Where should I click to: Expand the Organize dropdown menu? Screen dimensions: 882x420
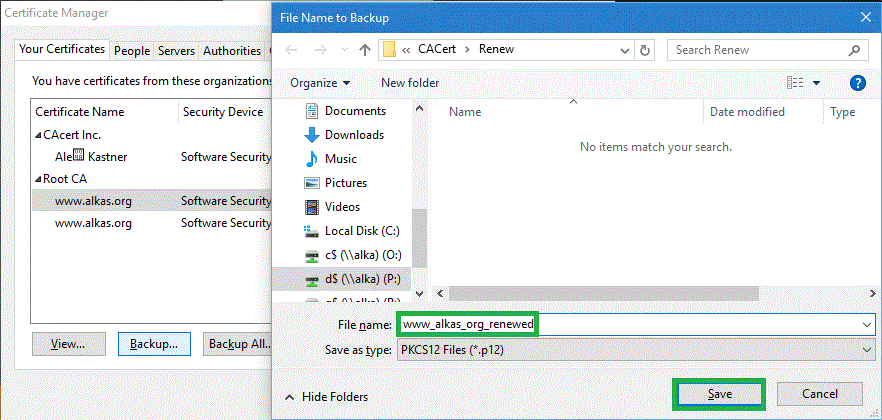tap(320, 83)
